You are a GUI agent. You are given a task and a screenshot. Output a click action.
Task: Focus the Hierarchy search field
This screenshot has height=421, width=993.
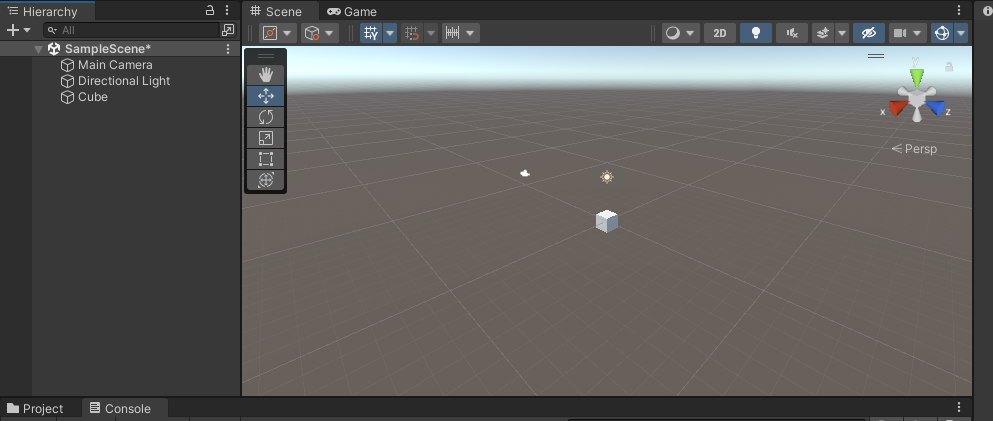(x=132, y=30)
